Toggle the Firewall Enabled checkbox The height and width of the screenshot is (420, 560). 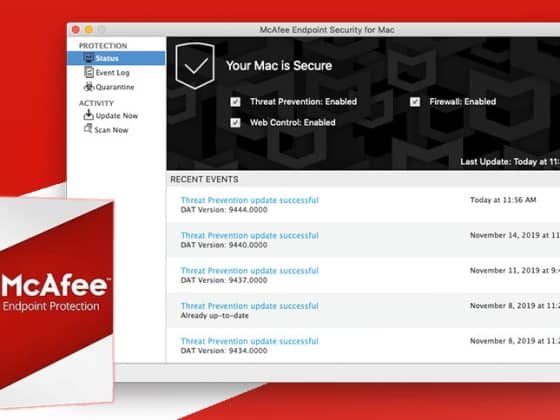pyautogui.click(x=415, y=102)
